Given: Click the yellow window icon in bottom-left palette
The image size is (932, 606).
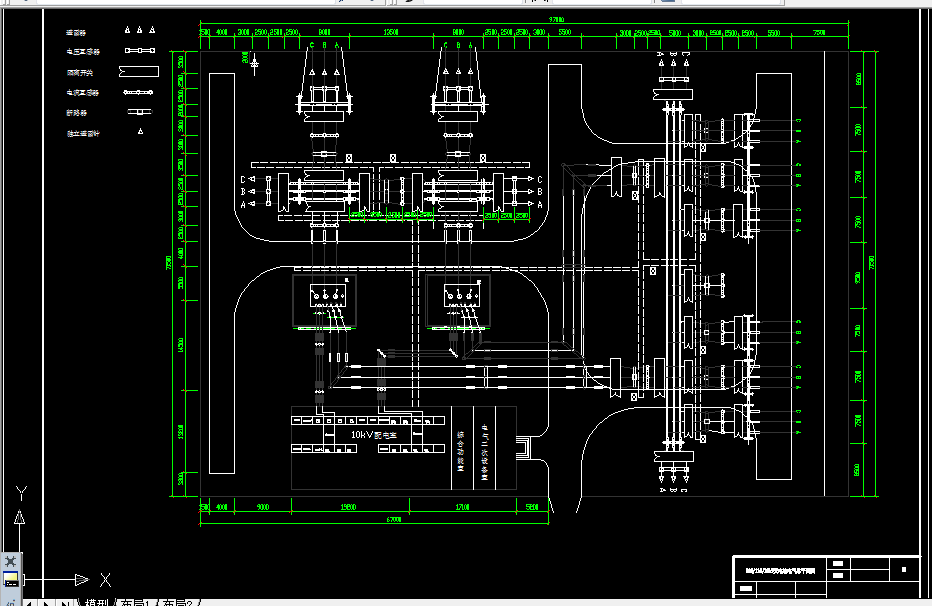Looking at the screenshot, I should pyautogui.click(x=11, y=579).
